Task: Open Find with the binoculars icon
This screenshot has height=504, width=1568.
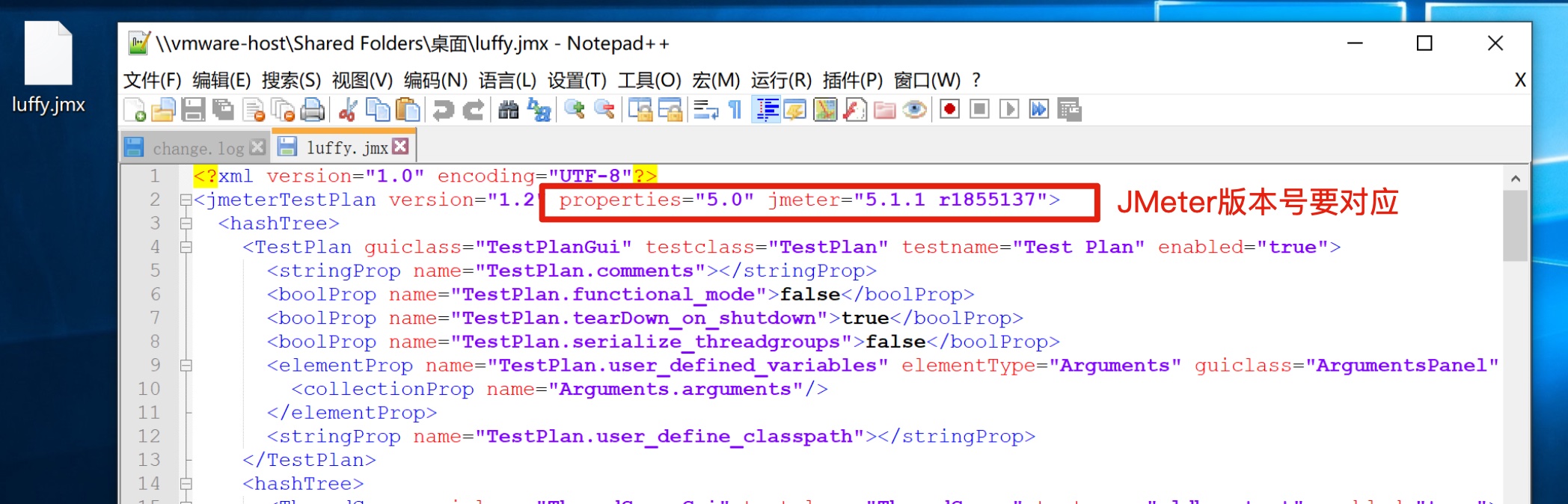Action: click(508, 110)
